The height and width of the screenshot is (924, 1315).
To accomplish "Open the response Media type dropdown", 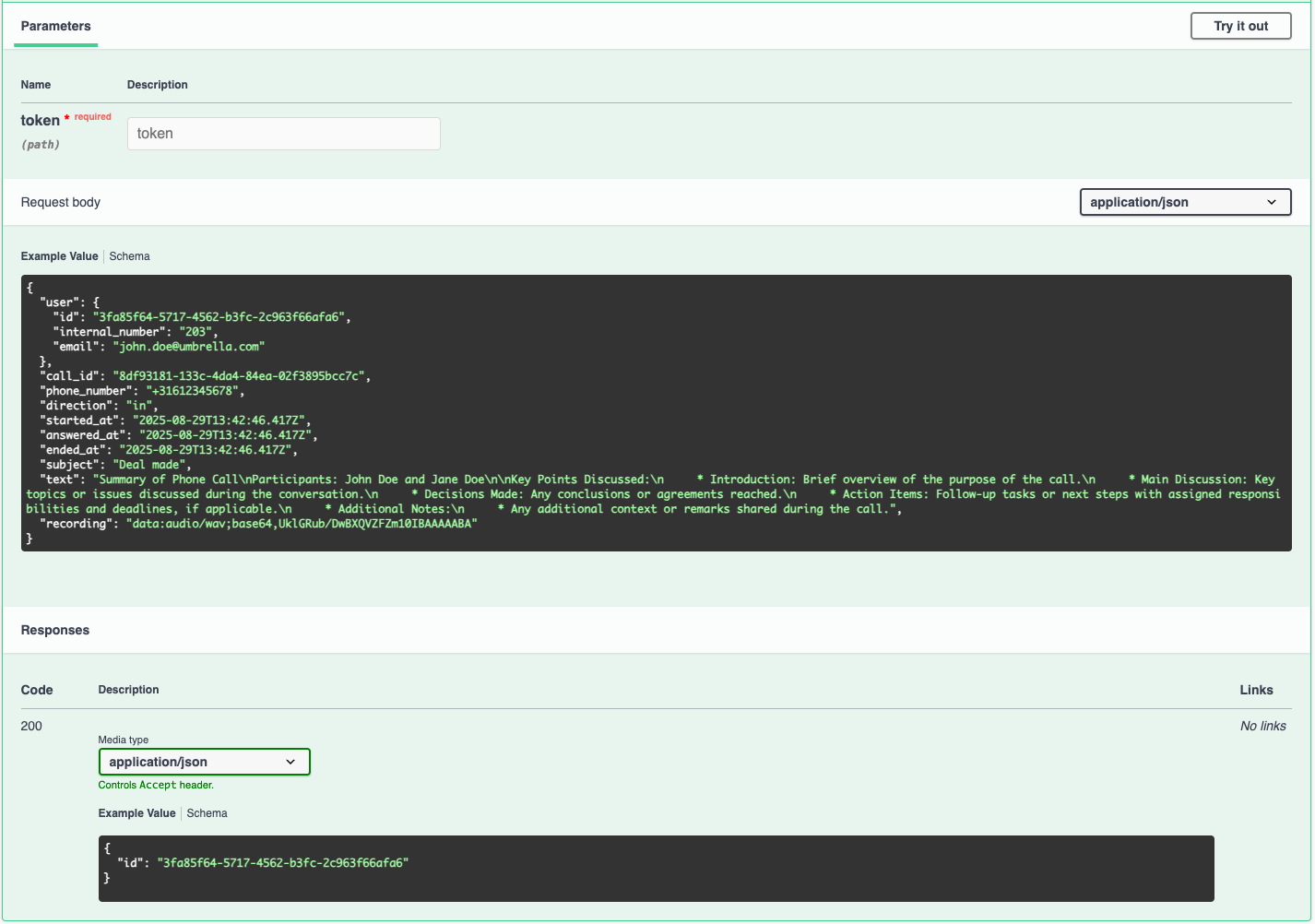I will tap(204, 762).
